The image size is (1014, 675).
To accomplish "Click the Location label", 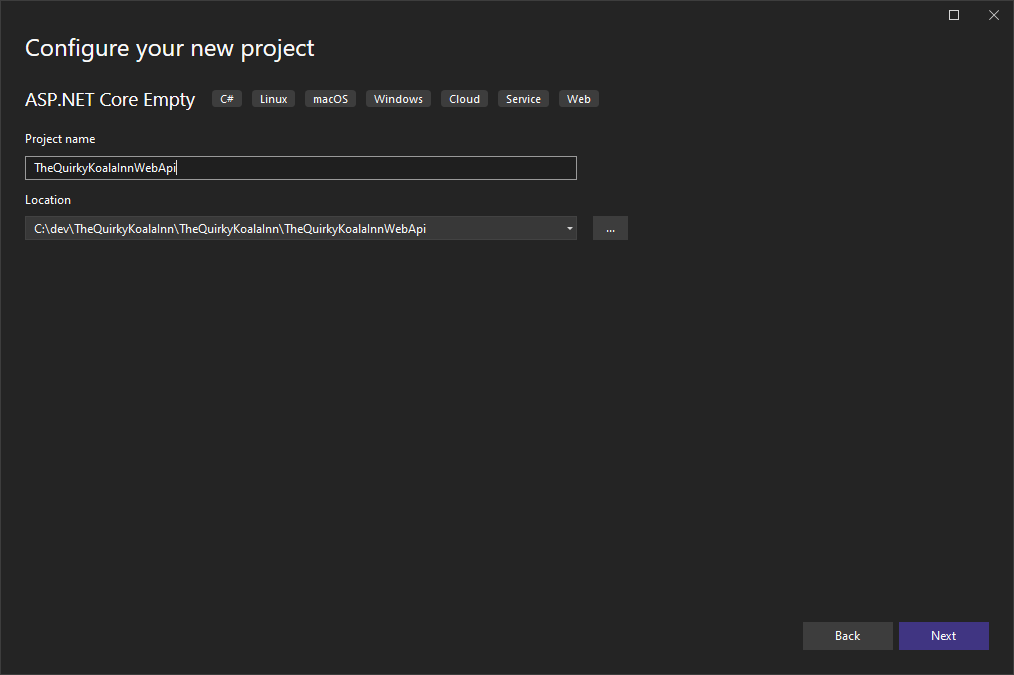I will click(48, 200).
